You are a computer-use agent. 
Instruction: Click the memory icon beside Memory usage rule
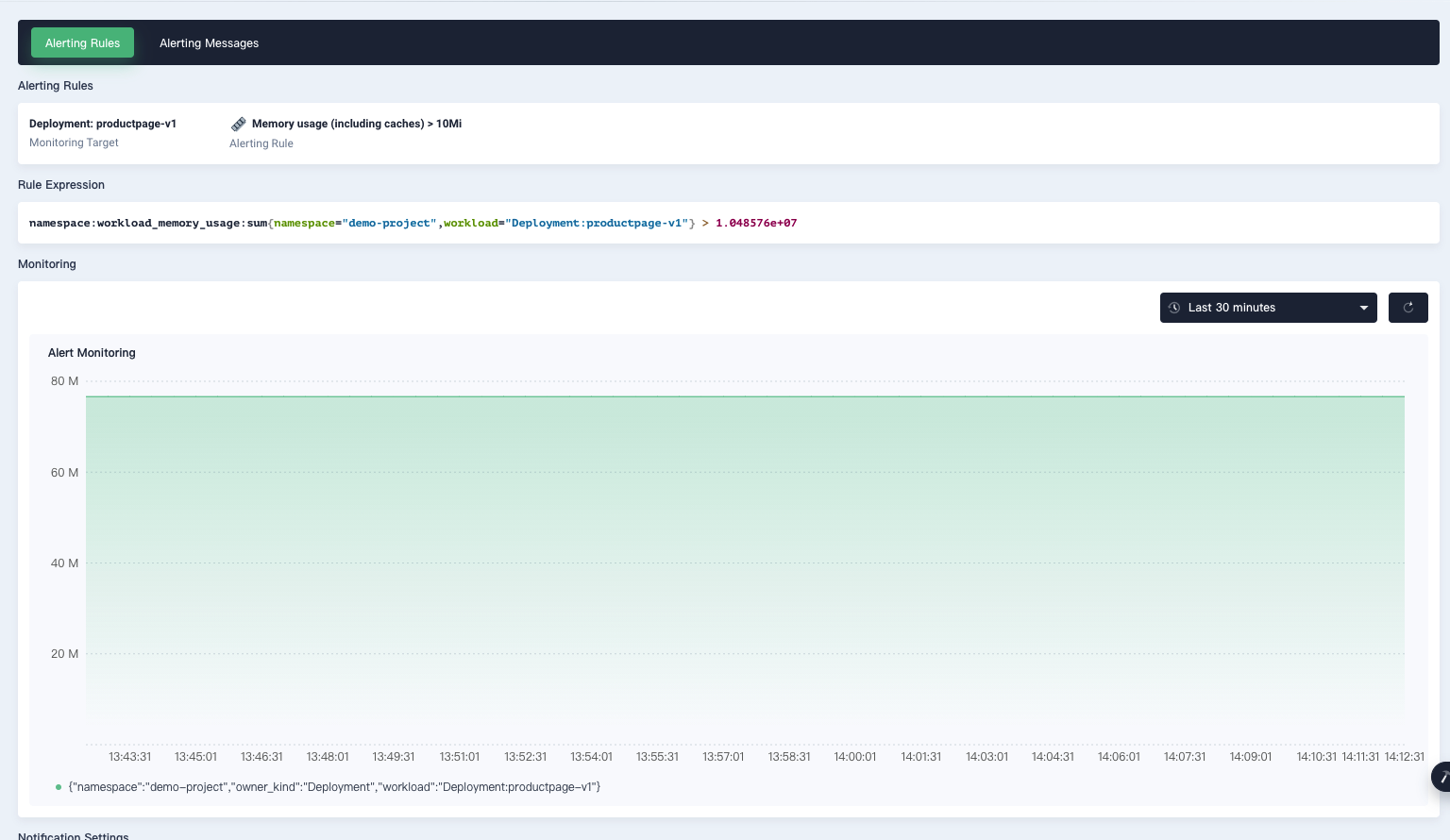click(x=239, y=124)
